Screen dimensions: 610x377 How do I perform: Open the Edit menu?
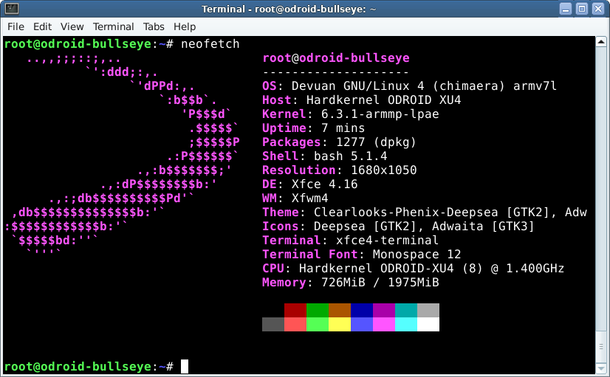42,26
